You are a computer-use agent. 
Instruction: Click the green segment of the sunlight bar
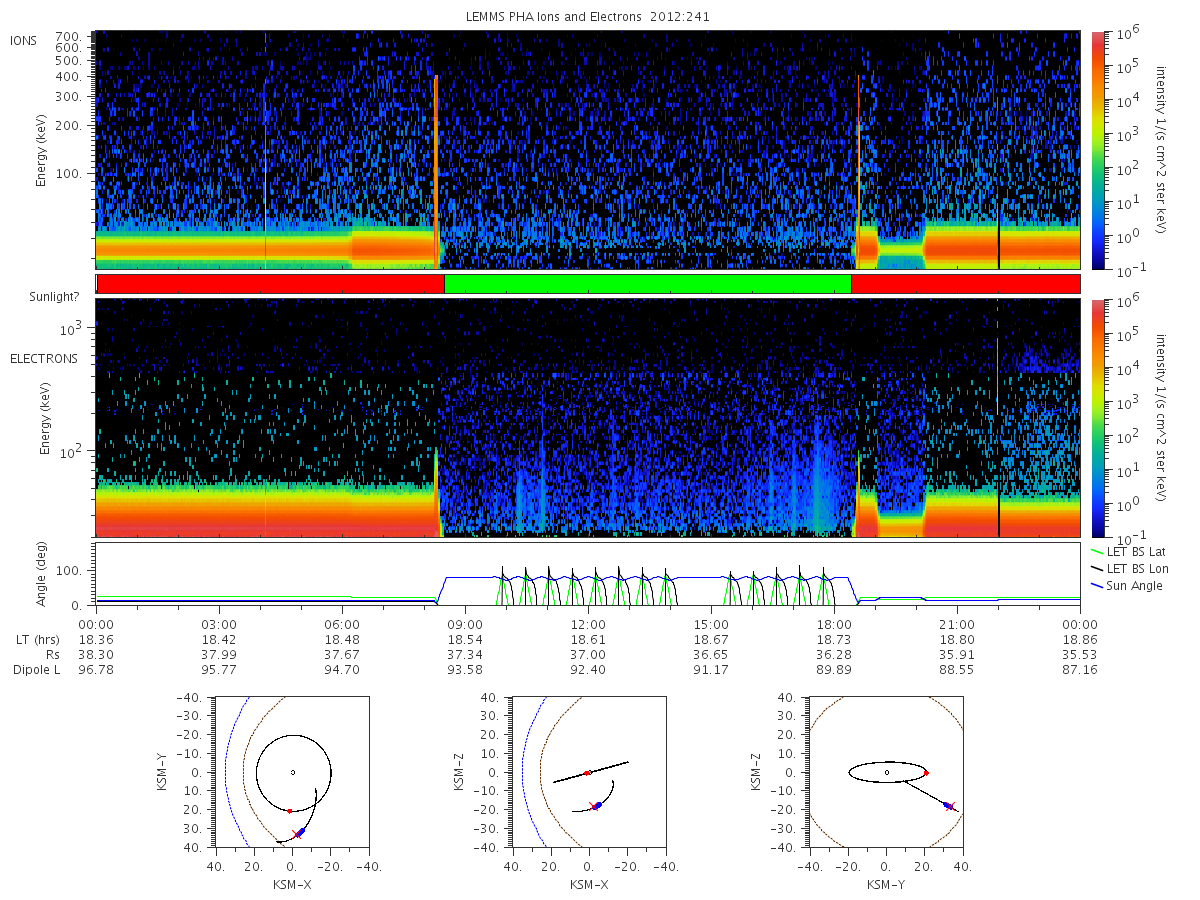(647, 284)
